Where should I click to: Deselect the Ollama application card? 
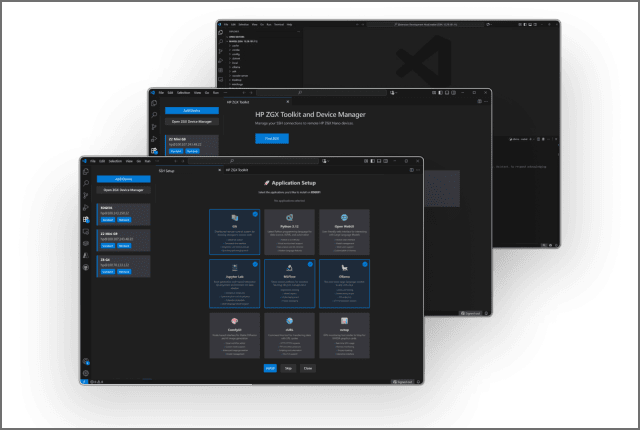pos(343,282)
